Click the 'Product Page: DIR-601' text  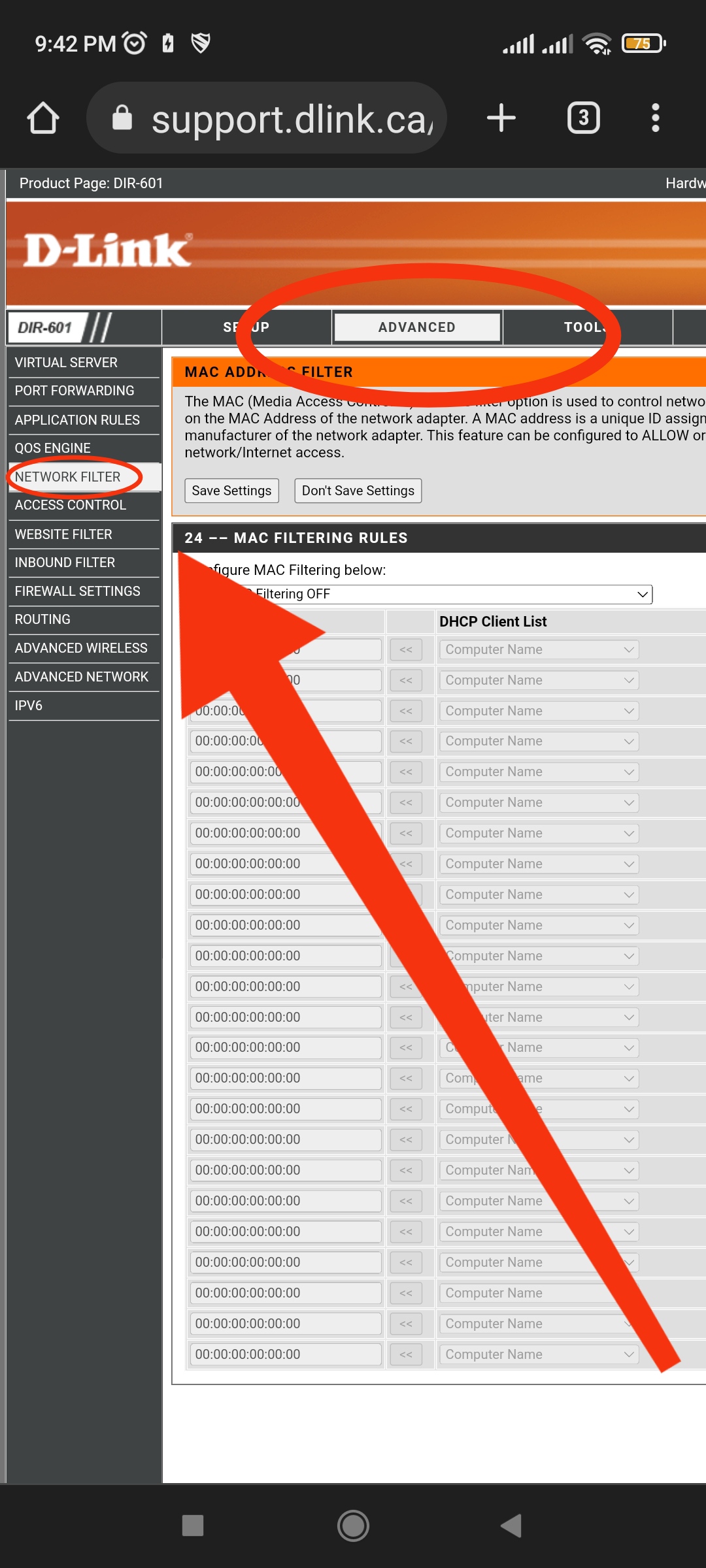point(92,184)
